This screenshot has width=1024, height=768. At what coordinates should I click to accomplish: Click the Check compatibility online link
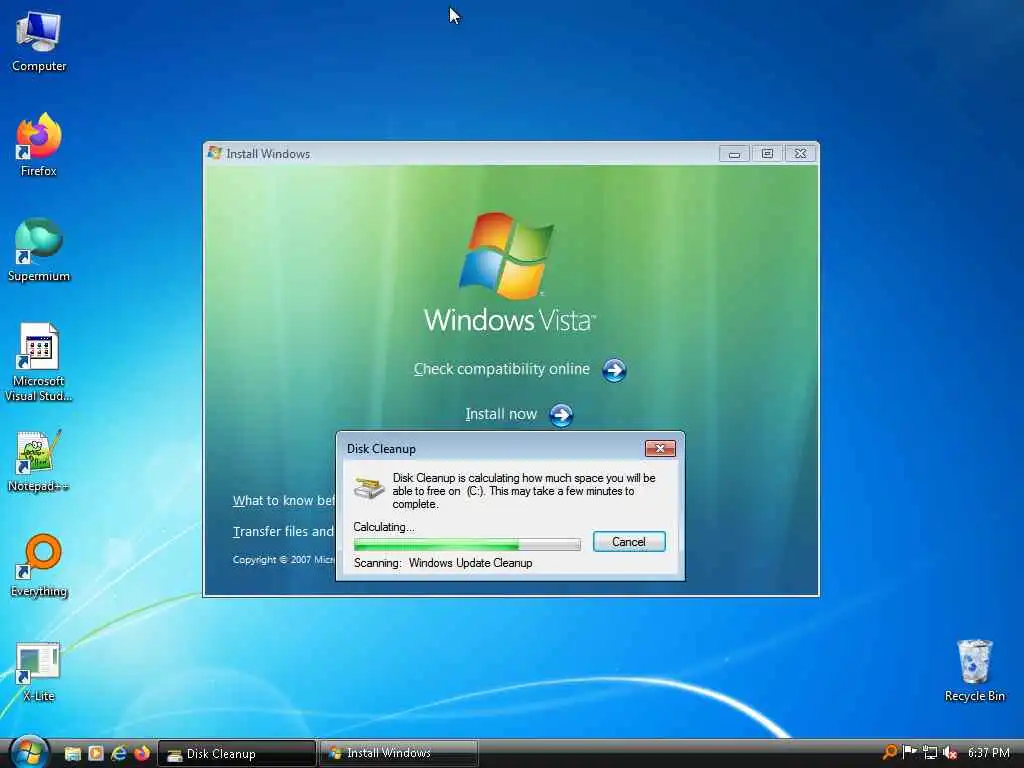pyautogui.click(x=502, y=369)
